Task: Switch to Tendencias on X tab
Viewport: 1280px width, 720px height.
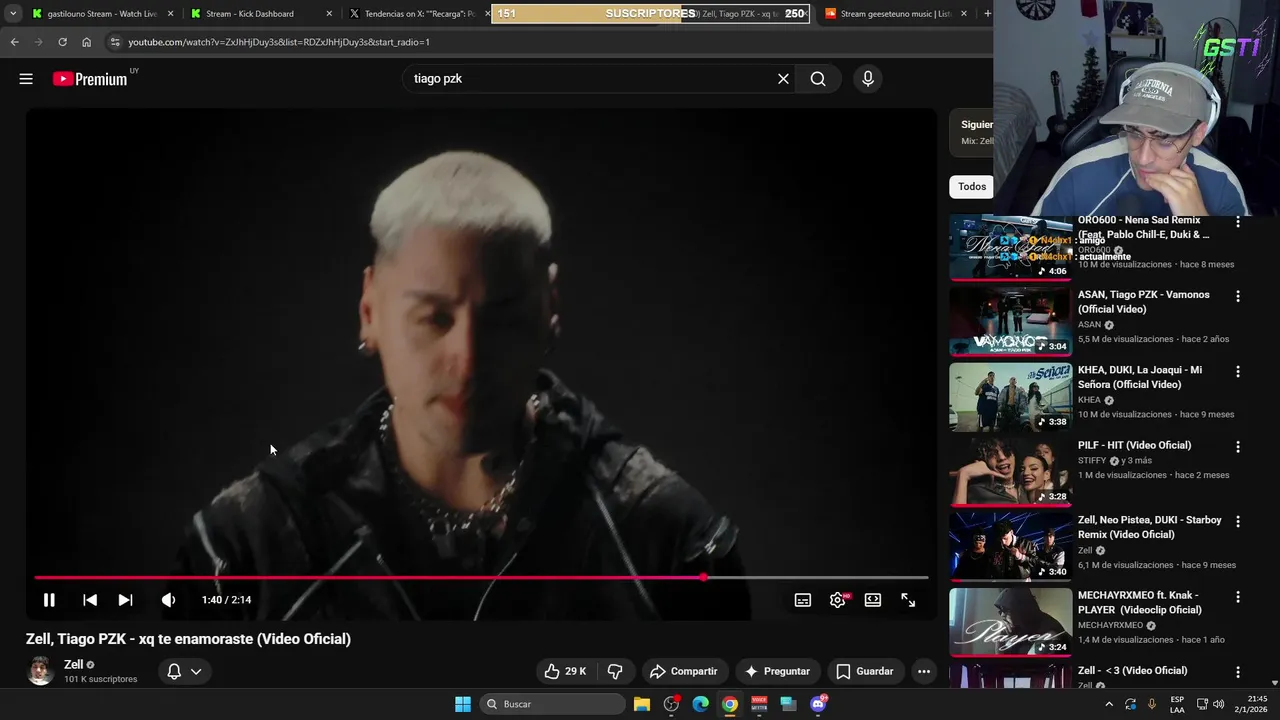Action: (x=420, y=14)
